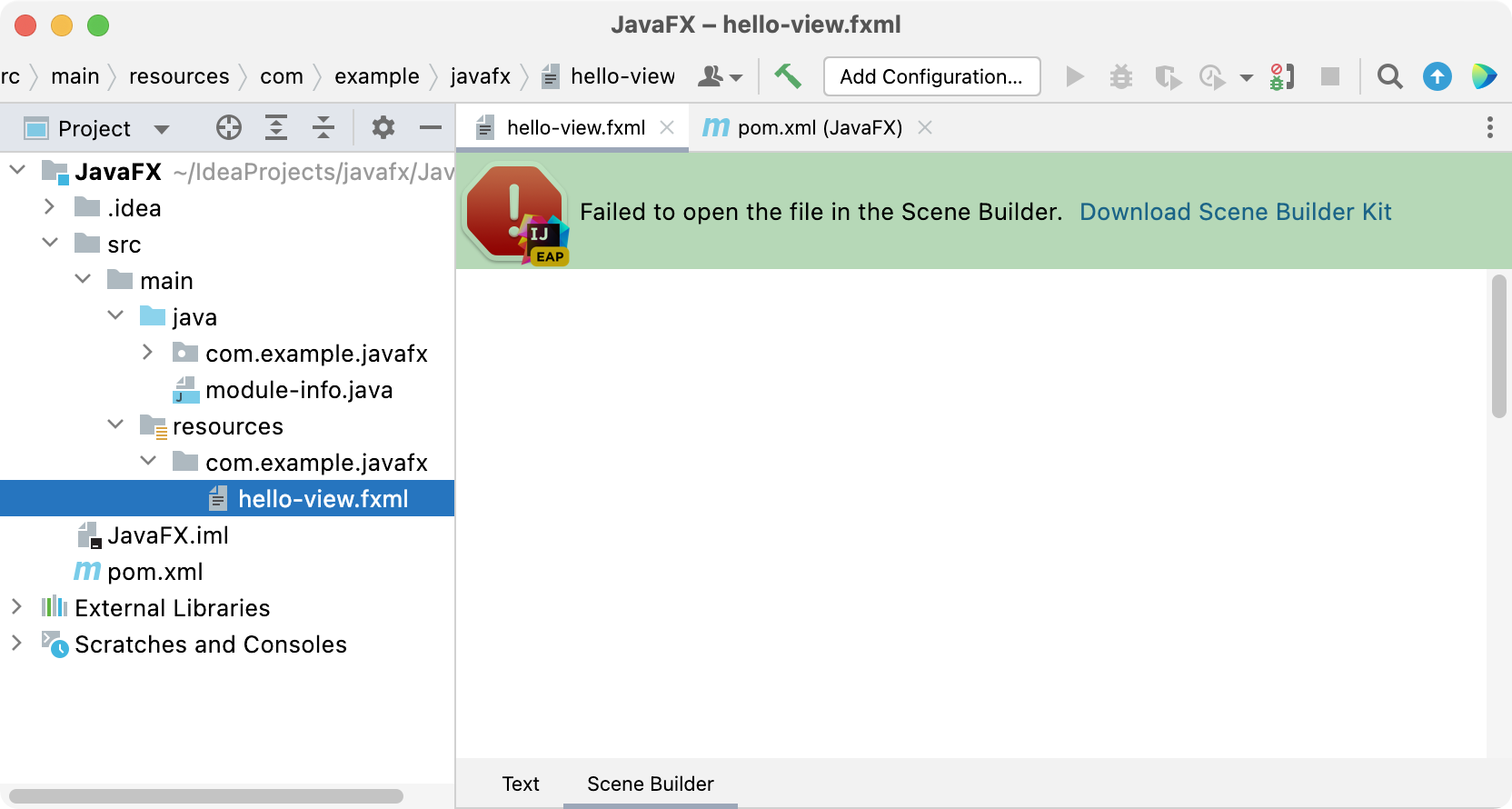
Task: Switch to Scene Builder tab at bottom
Action: tap(651, 784)
